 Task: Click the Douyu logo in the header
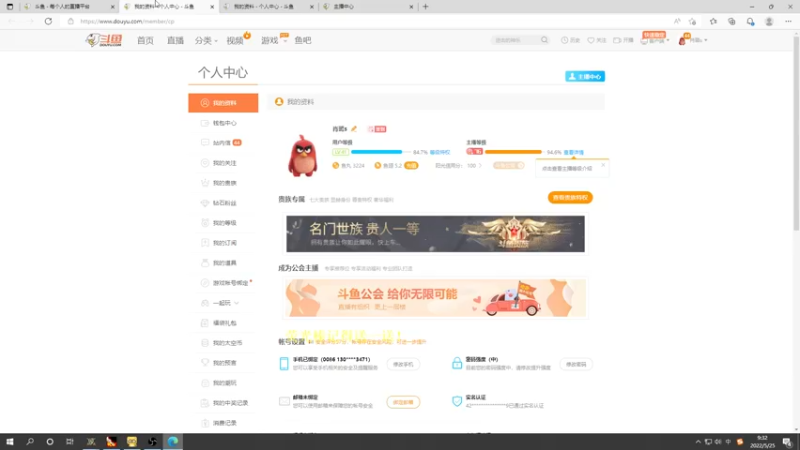pyautogui.click(x=104, y=40)
